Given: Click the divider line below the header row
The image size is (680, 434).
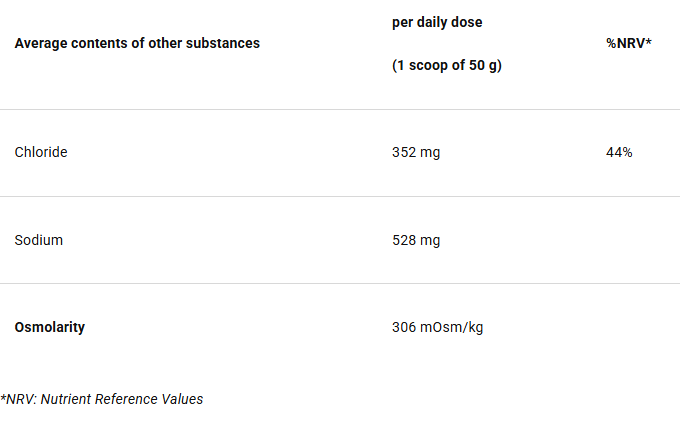Looking at the screenshot, I should 340,109.
